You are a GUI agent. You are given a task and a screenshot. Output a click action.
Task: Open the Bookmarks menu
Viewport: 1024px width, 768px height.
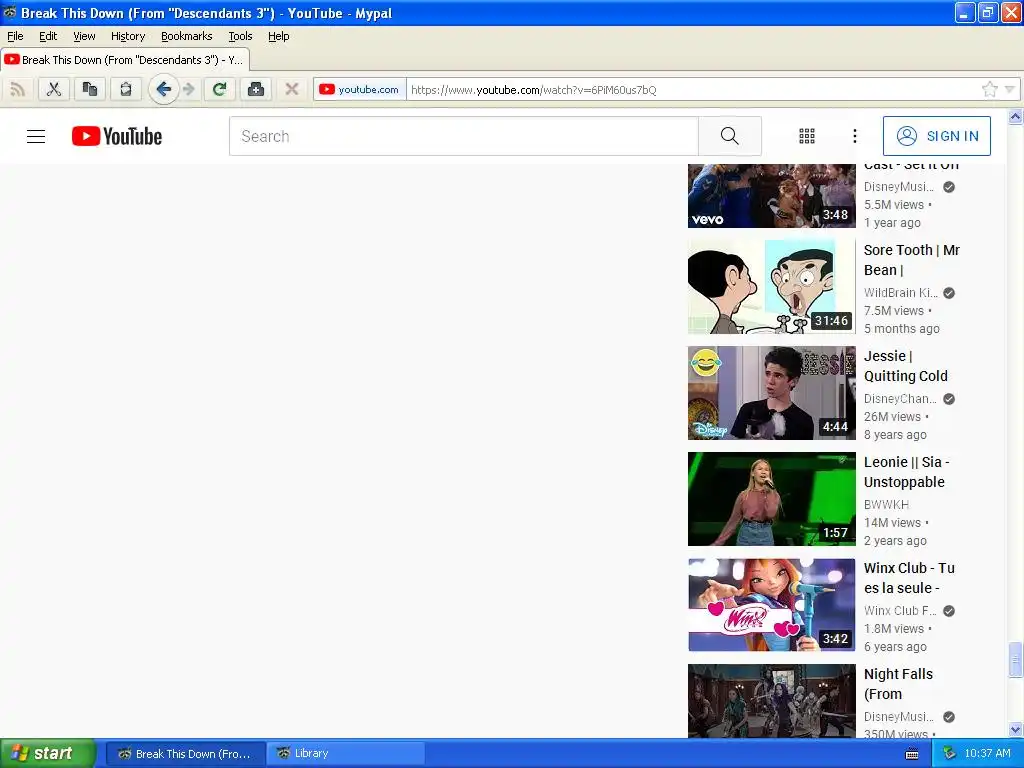[187, 36]
